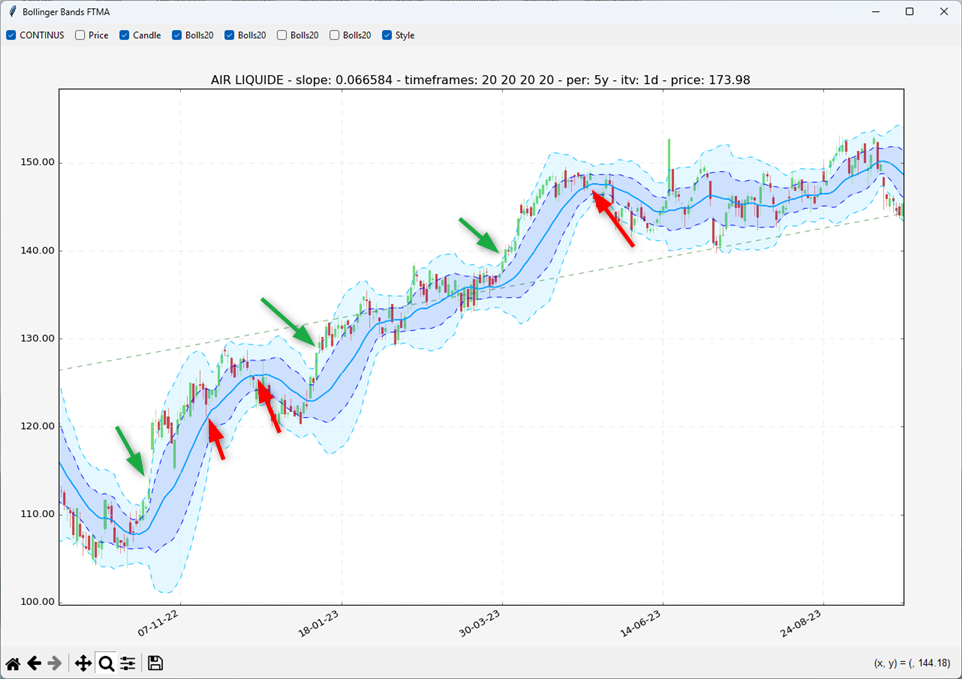
Task: Enable the last Bolls20 checkbox
Action: coord(335,35)
